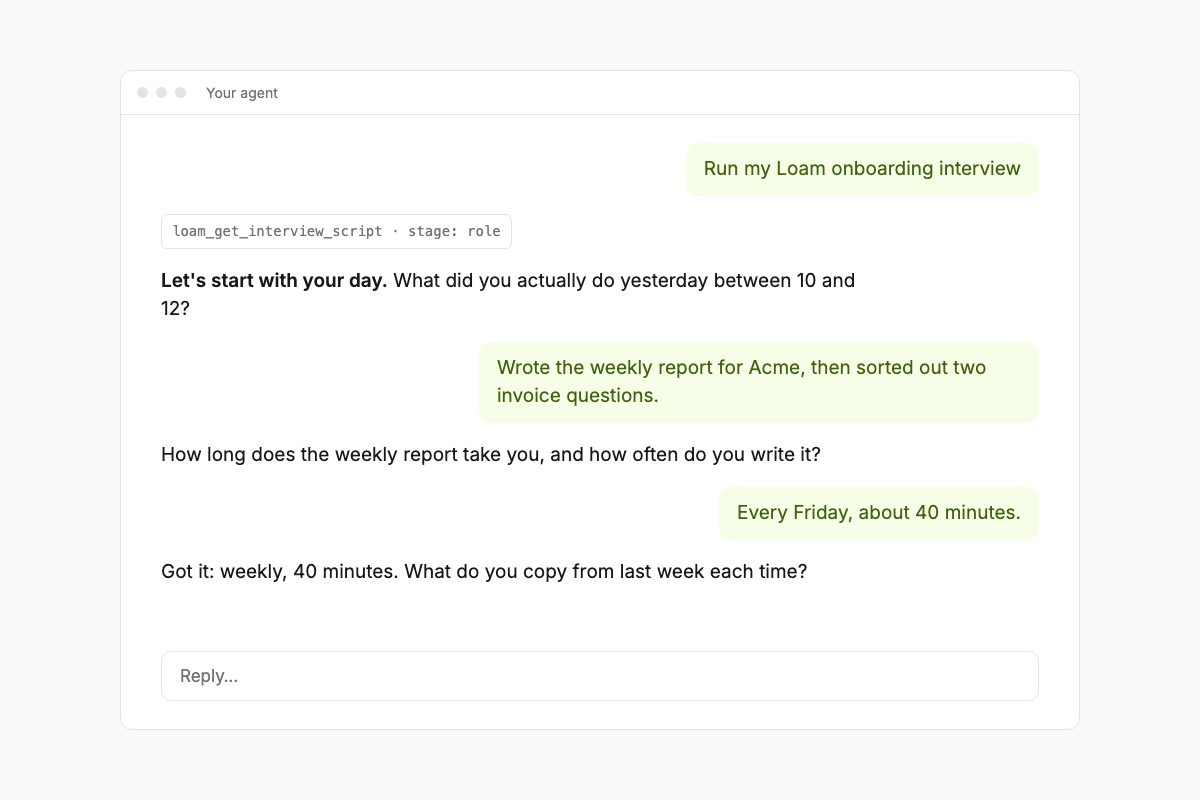Viewport: 1200px width, 800px height.
Task: Click the first window control dot
Action: (x=143, y=93)
